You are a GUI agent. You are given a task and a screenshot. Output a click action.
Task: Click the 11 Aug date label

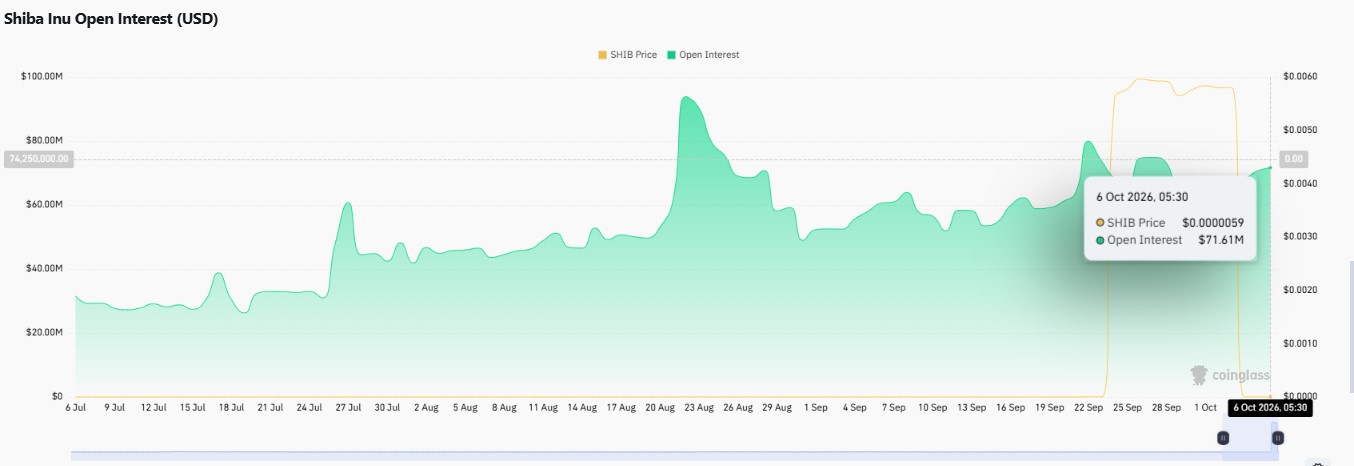tap(543, 408)
